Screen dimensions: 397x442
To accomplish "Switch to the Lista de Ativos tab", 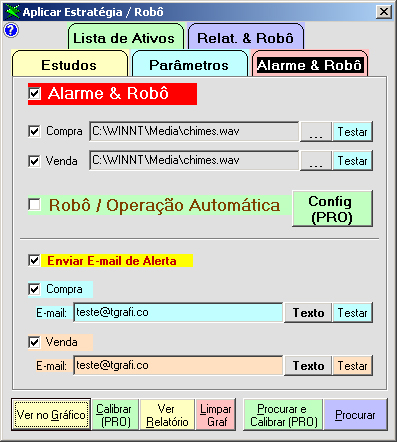I will click(125, 37).
